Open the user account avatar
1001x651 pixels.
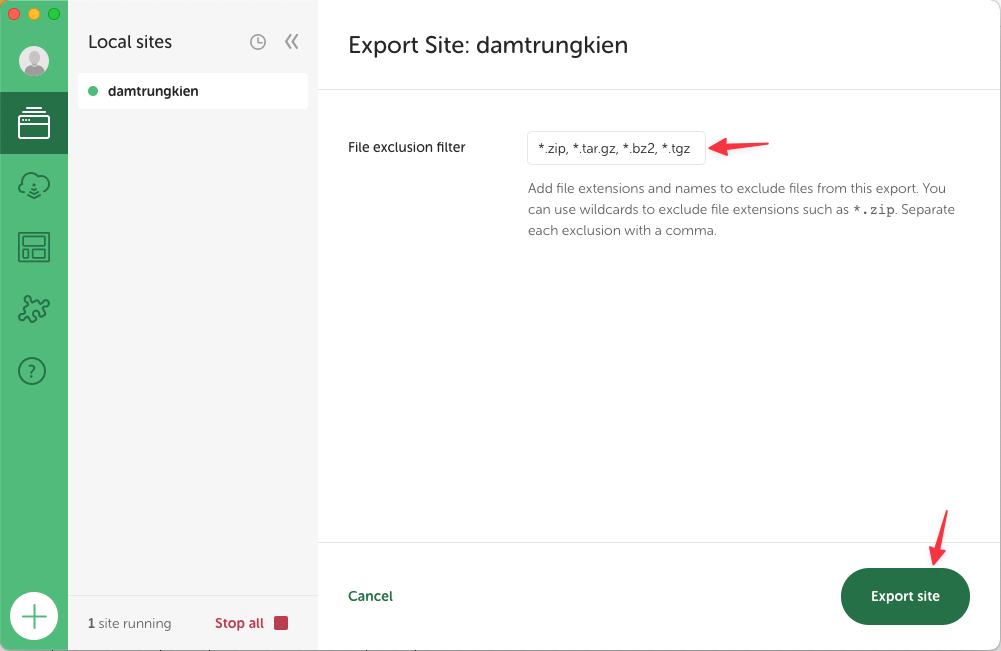34,61
